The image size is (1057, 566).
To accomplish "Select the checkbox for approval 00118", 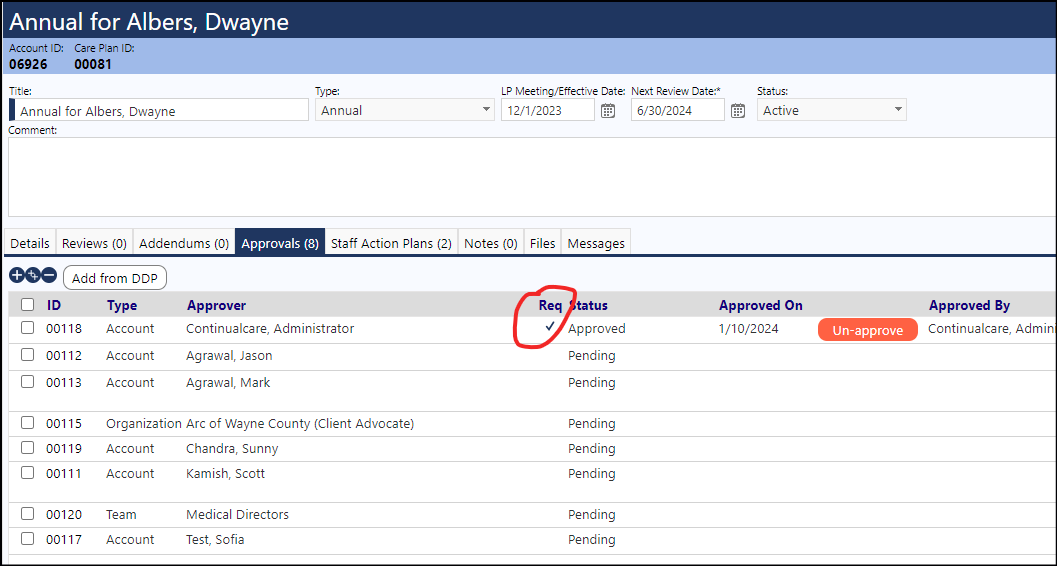I will 27,328.
